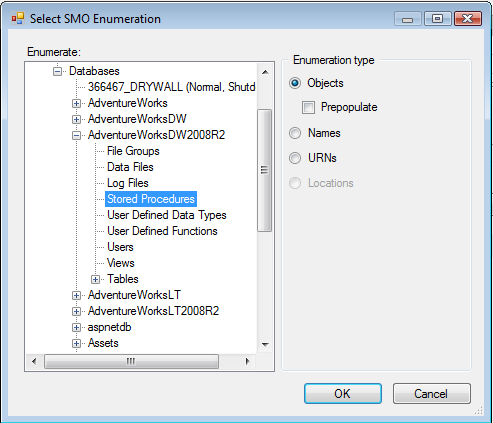Screen dimensions: 493x423
Task: Select the URNs radio option
Action: (x=295, y=158)
